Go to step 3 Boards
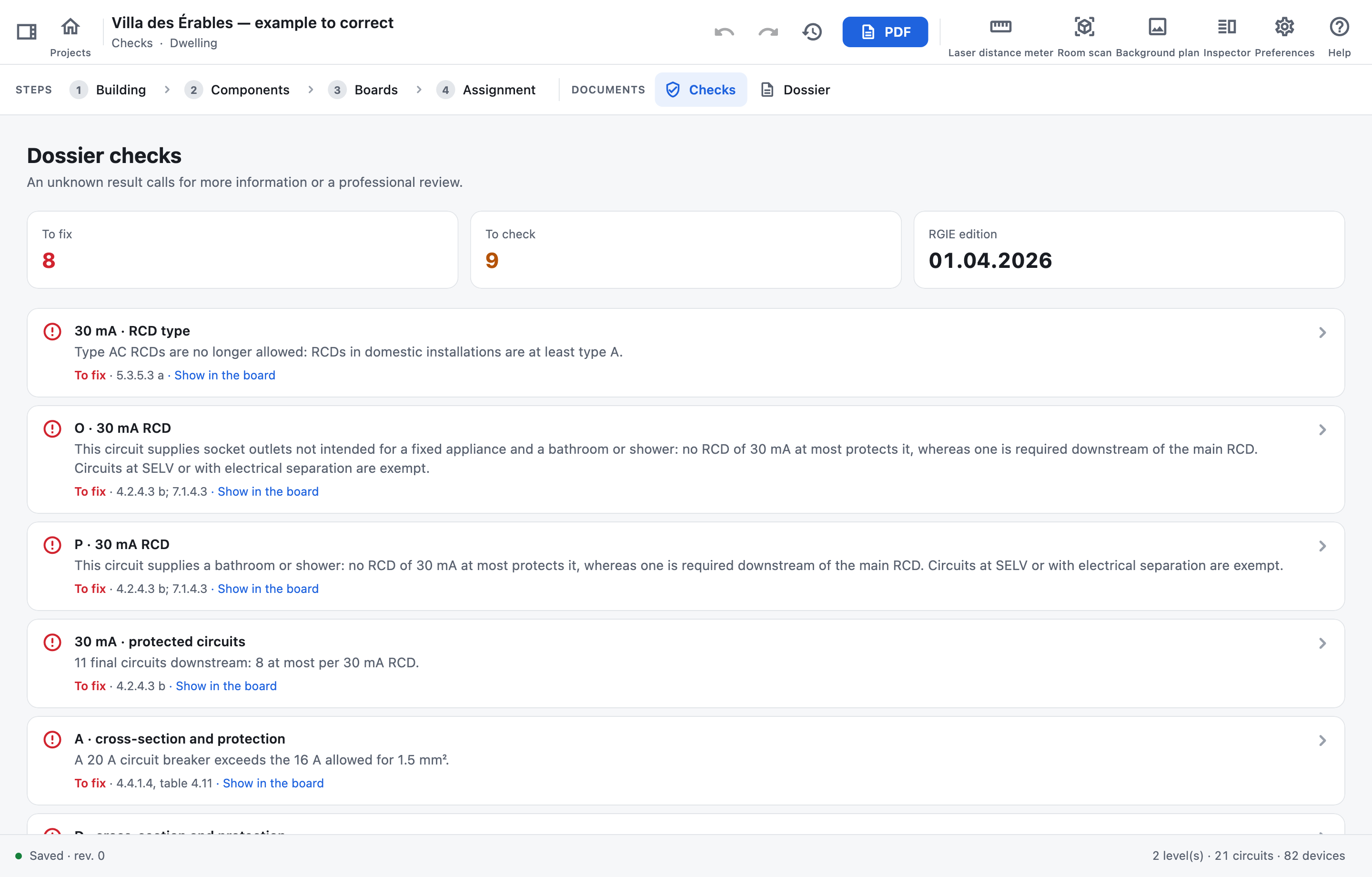 point(363,90)
